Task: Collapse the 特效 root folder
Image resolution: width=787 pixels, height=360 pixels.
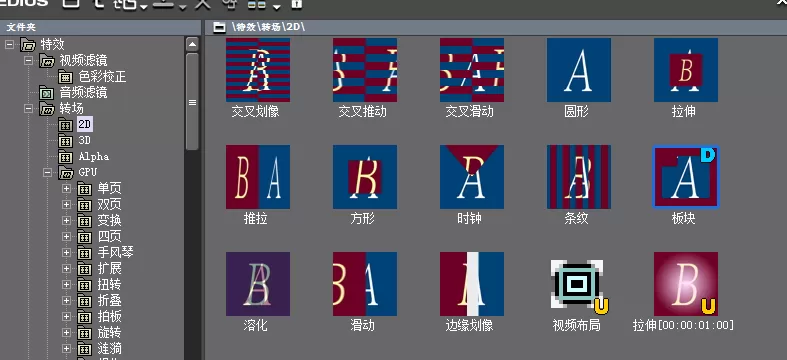Action: click(9, 45)
